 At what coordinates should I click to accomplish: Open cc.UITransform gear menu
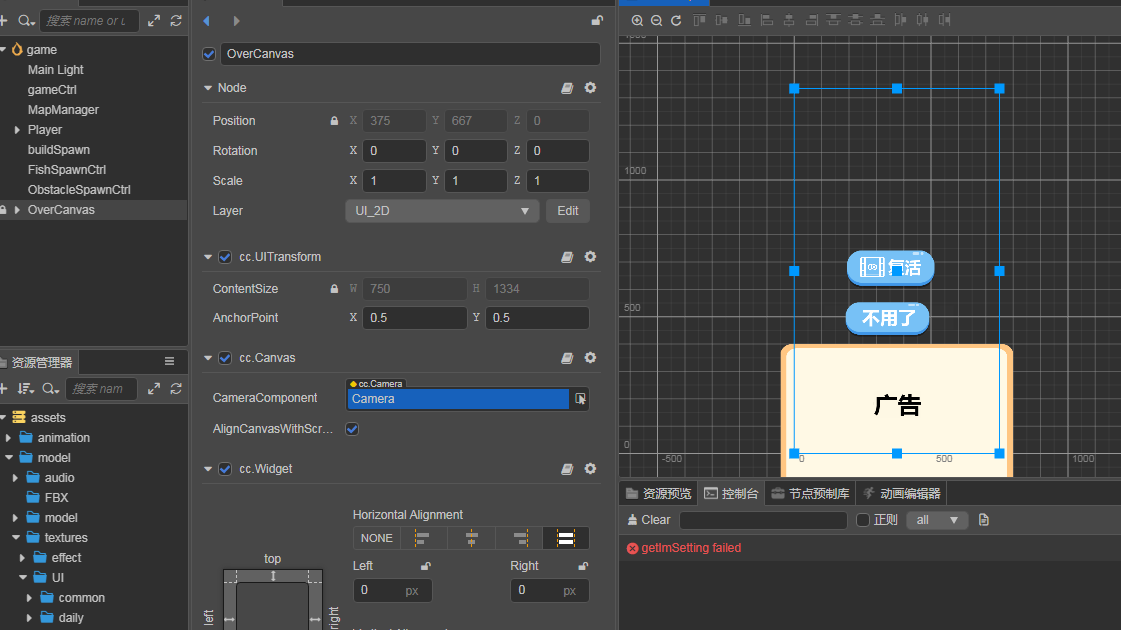[x=590, y=256]
